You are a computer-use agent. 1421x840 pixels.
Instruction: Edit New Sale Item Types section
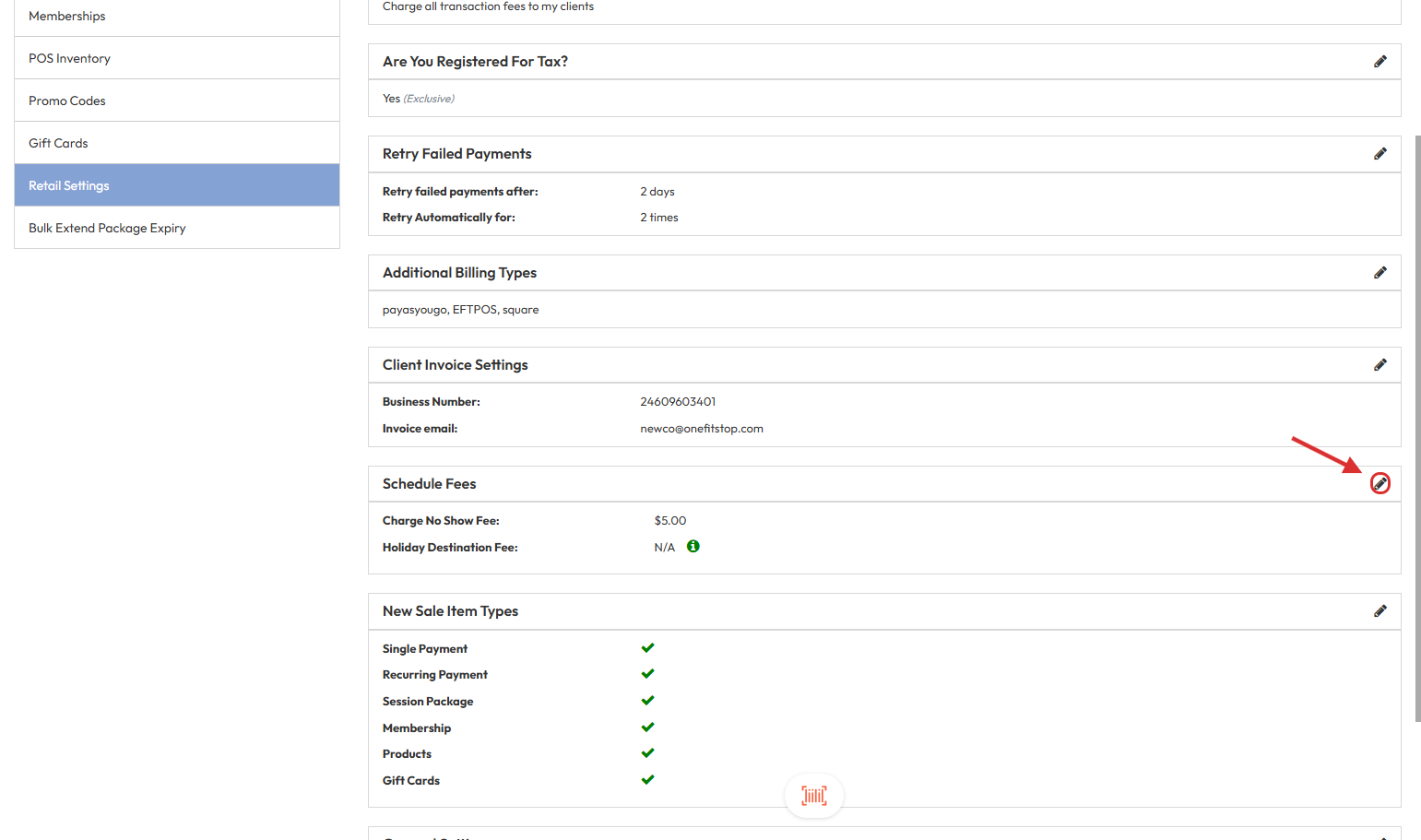[x=1380, y=611]
